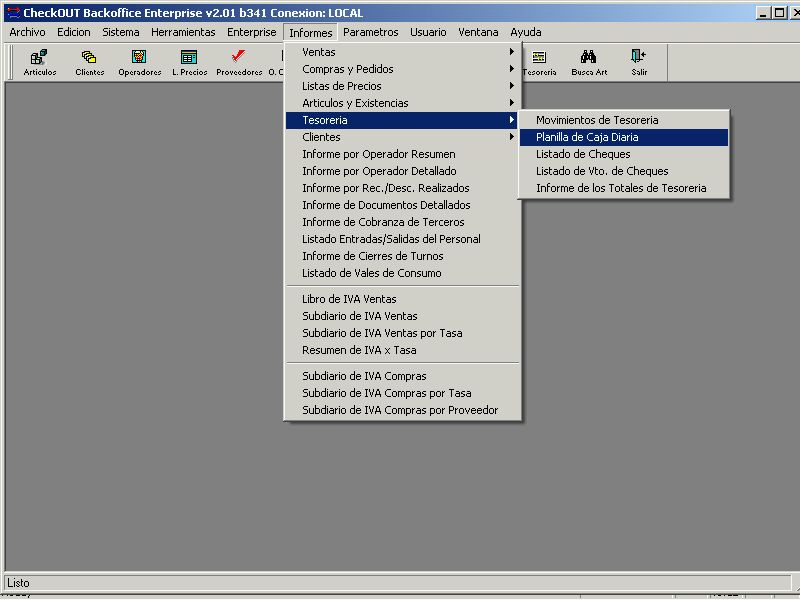Screen dimensions: 800x600
Task: Open the Ayuda menu
Action: click(526, 32)
